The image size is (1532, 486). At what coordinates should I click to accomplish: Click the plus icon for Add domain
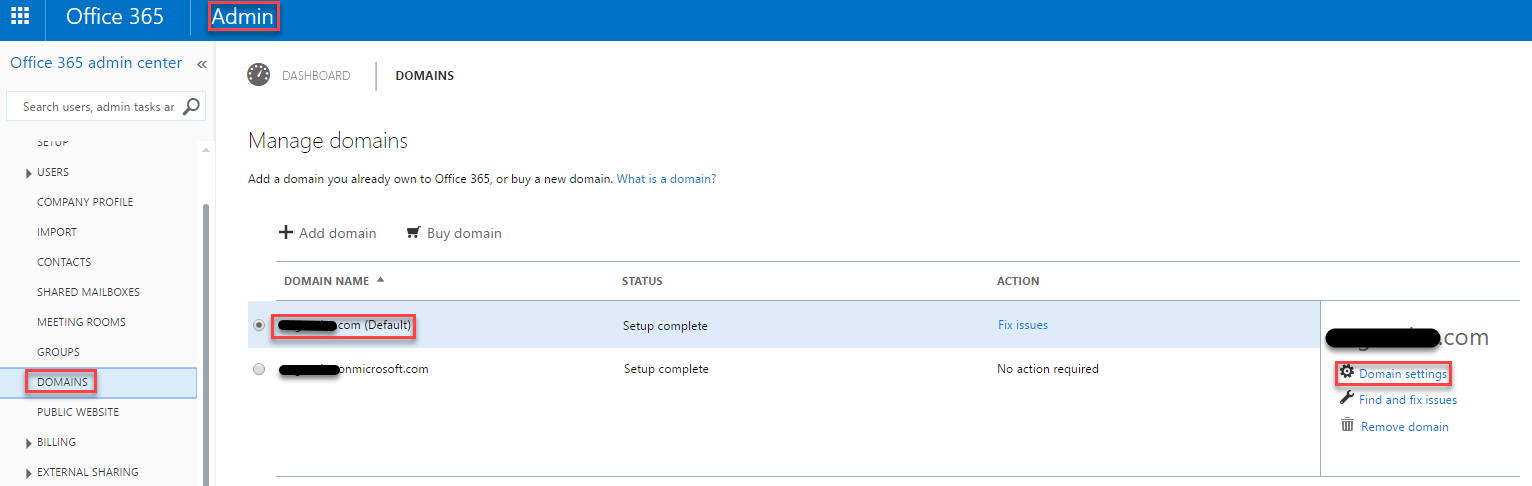(x=286, y=232)
